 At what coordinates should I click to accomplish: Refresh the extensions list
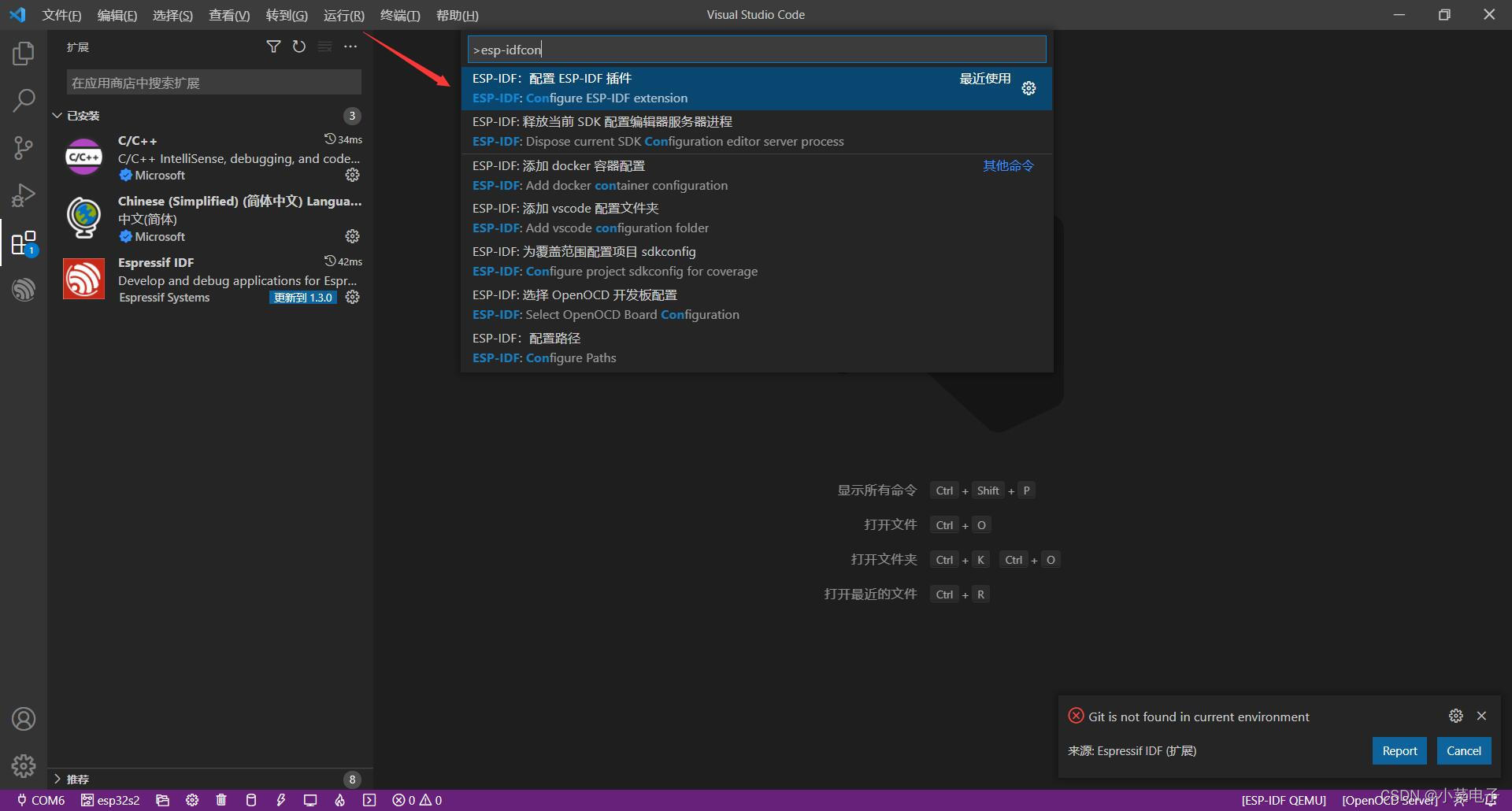coord(299,47)
